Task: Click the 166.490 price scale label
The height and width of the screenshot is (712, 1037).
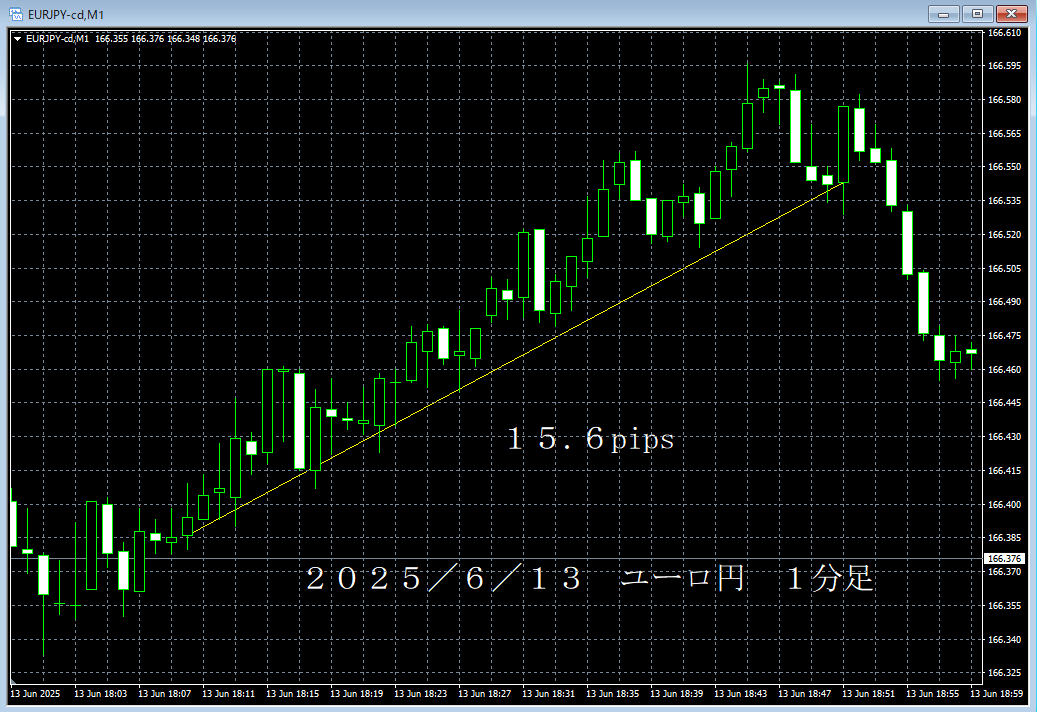Action: (1004, 301)
